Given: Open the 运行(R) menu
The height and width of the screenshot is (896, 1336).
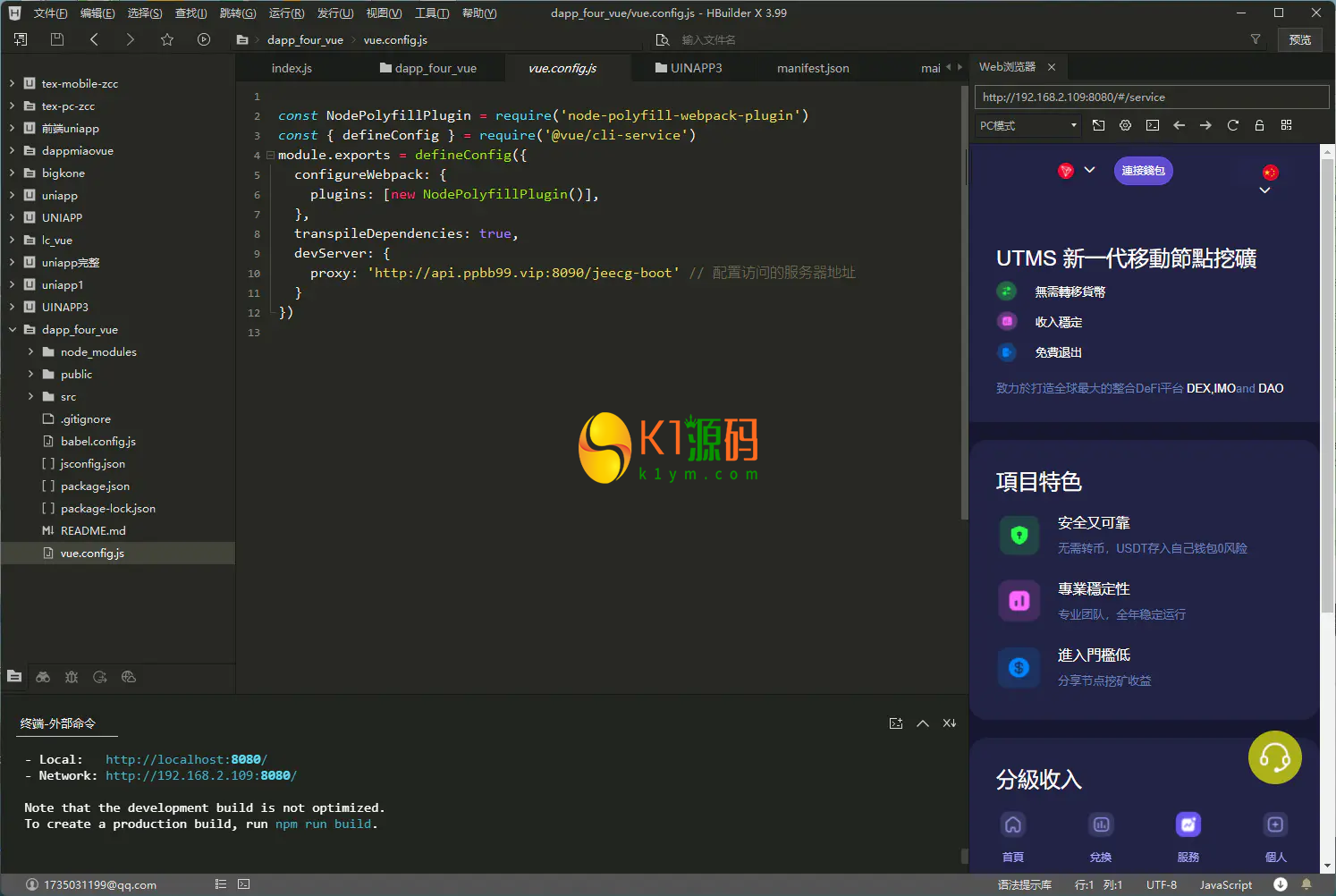Looking at the screenshot, I should [286, 13].
